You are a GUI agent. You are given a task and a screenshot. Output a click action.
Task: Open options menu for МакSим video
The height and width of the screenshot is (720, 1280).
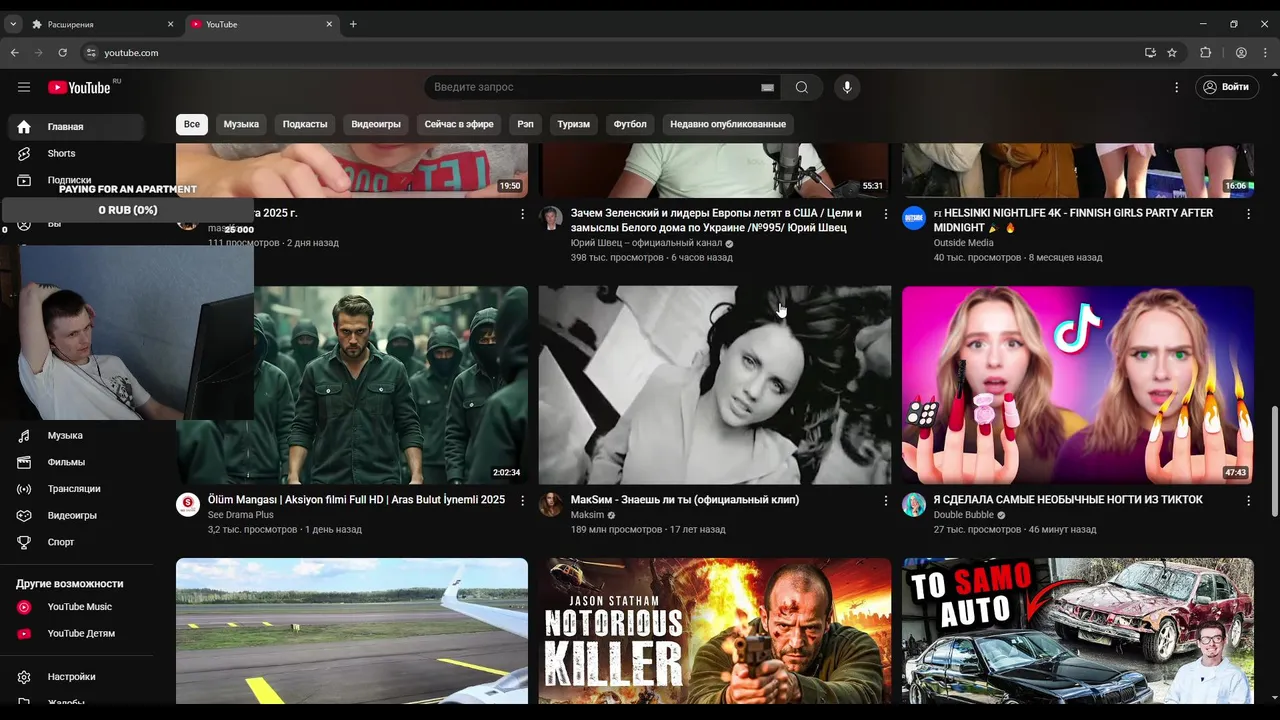pyautogui.click(x=885, y=500)
